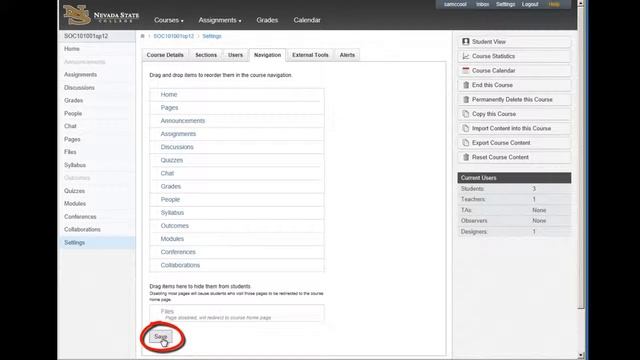Click the samccool username link

pos(455,4)
